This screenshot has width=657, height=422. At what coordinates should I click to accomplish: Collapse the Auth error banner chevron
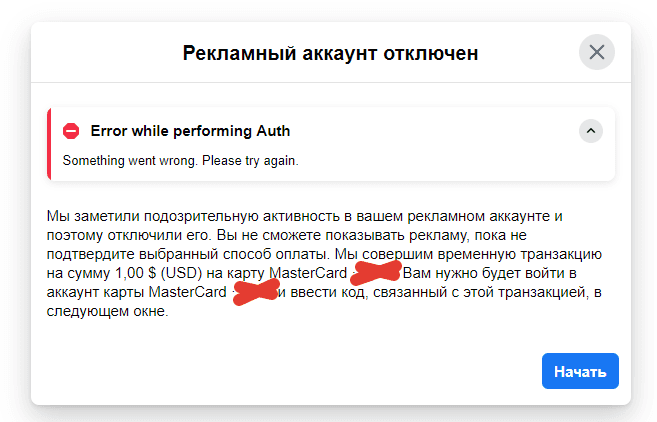click(x=591, y=131)
